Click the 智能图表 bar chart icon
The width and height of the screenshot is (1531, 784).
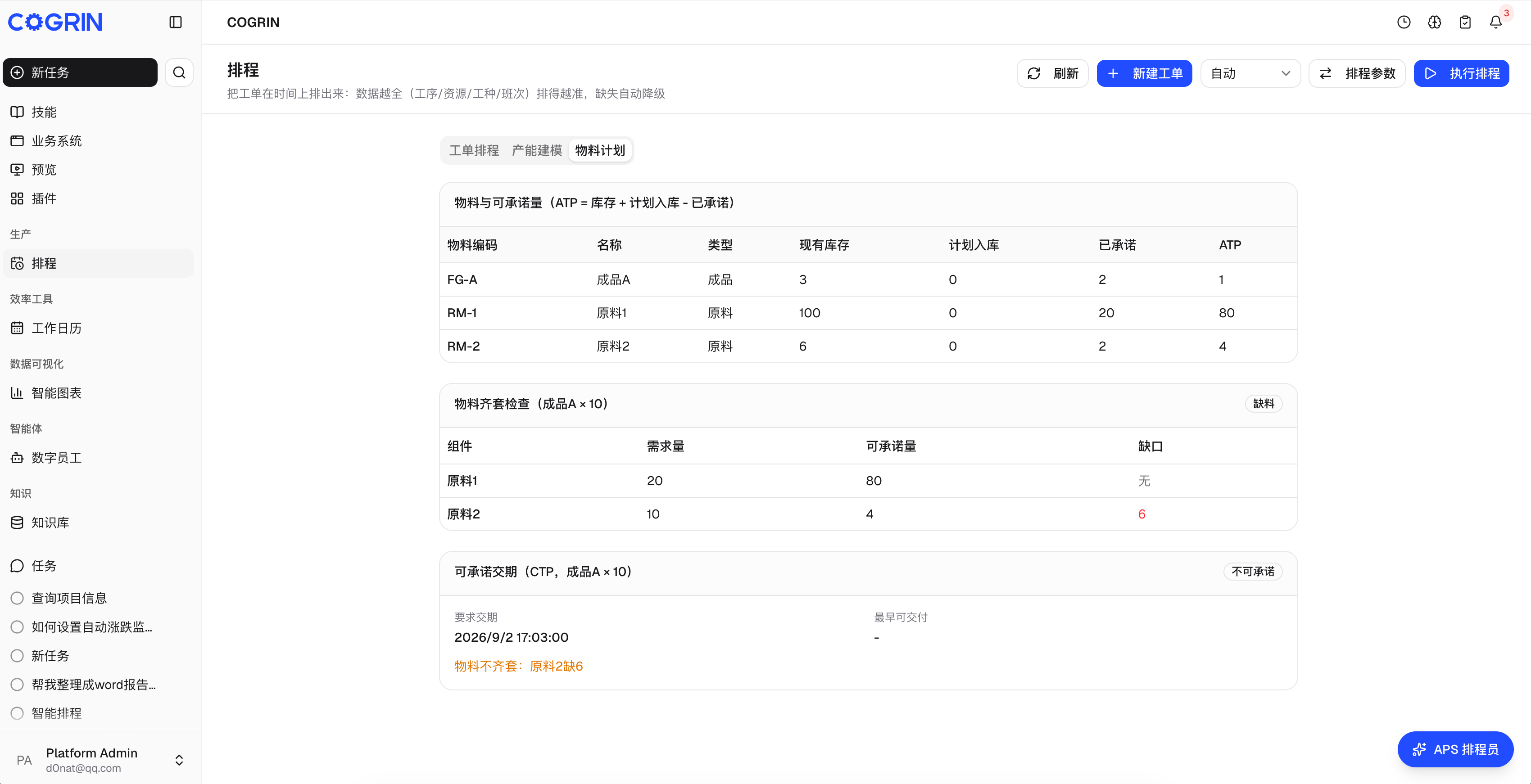pos(17,392)
